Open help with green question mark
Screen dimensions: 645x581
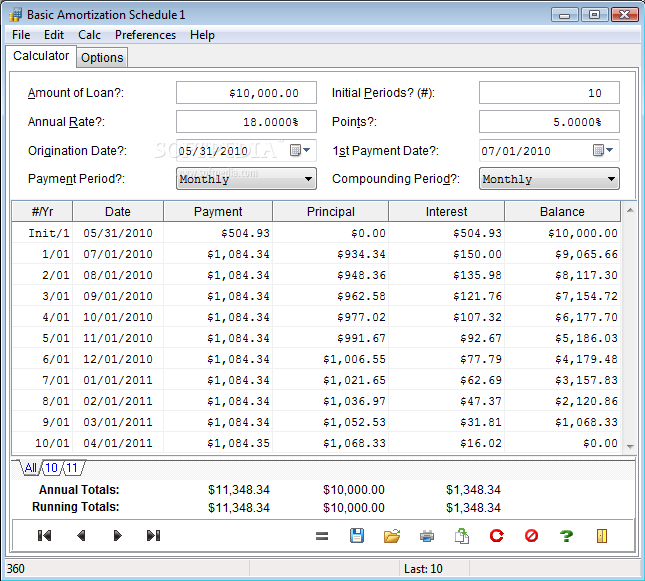(x=566, y=535)
